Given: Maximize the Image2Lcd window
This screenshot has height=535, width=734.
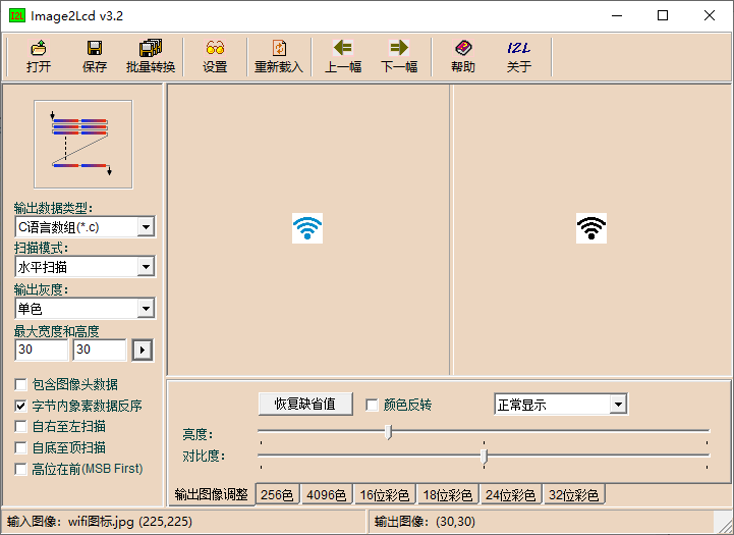Looking at the screenshot, I should tap(662, 15).
